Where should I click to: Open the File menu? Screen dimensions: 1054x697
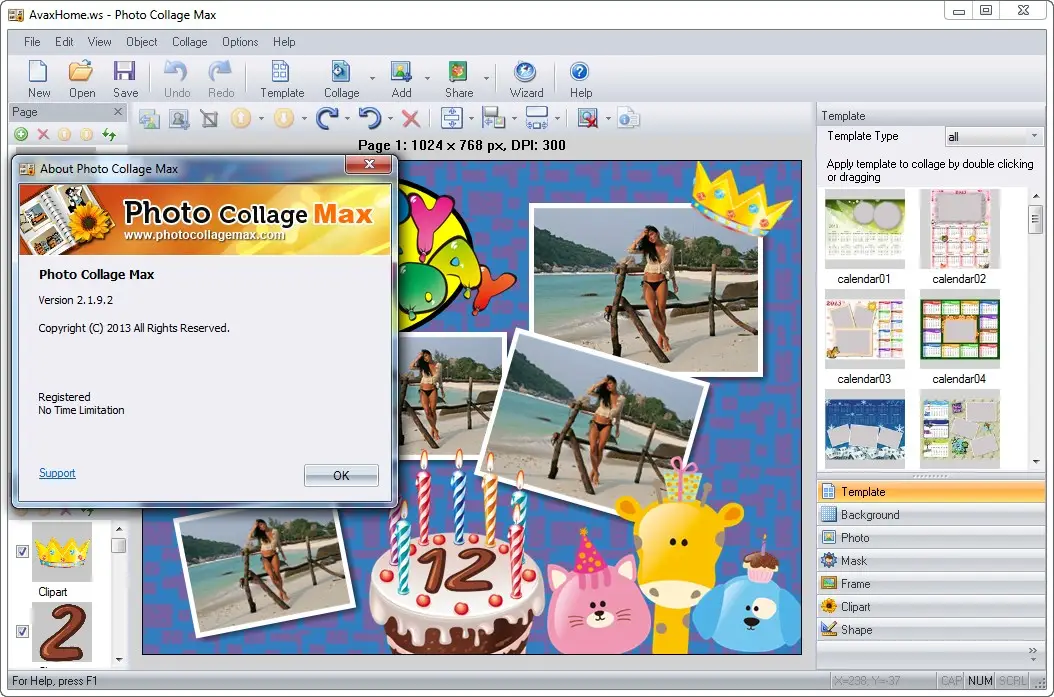pos(32,42)
